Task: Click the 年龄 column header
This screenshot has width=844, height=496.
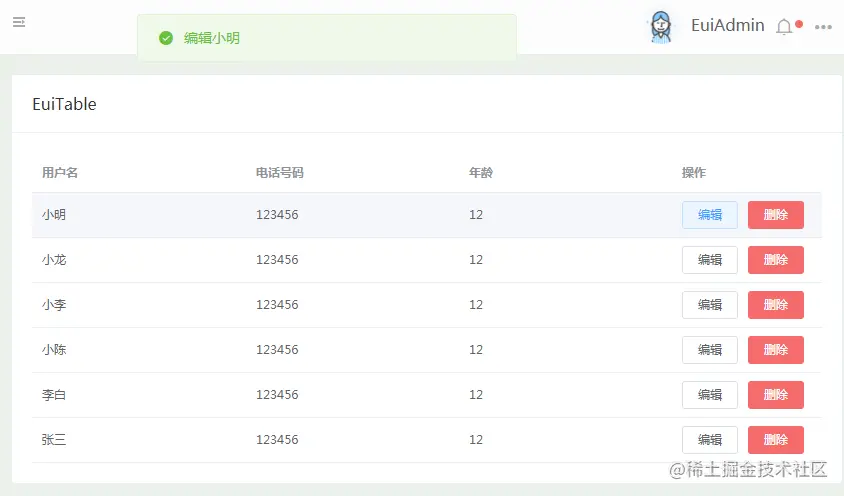Action: point(481,173)
